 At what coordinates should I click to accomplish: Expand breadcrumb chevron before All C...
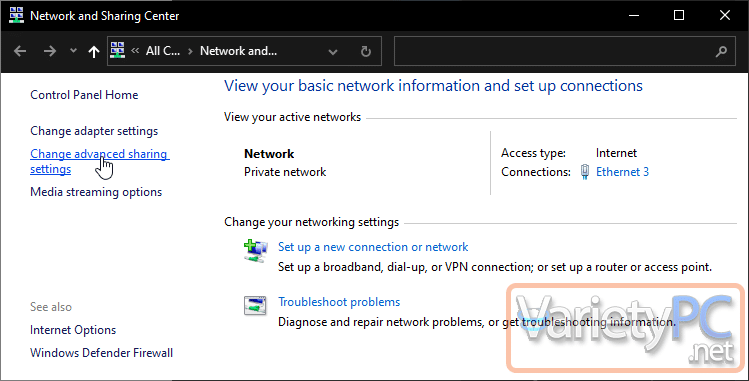click(x=135, y=51)
